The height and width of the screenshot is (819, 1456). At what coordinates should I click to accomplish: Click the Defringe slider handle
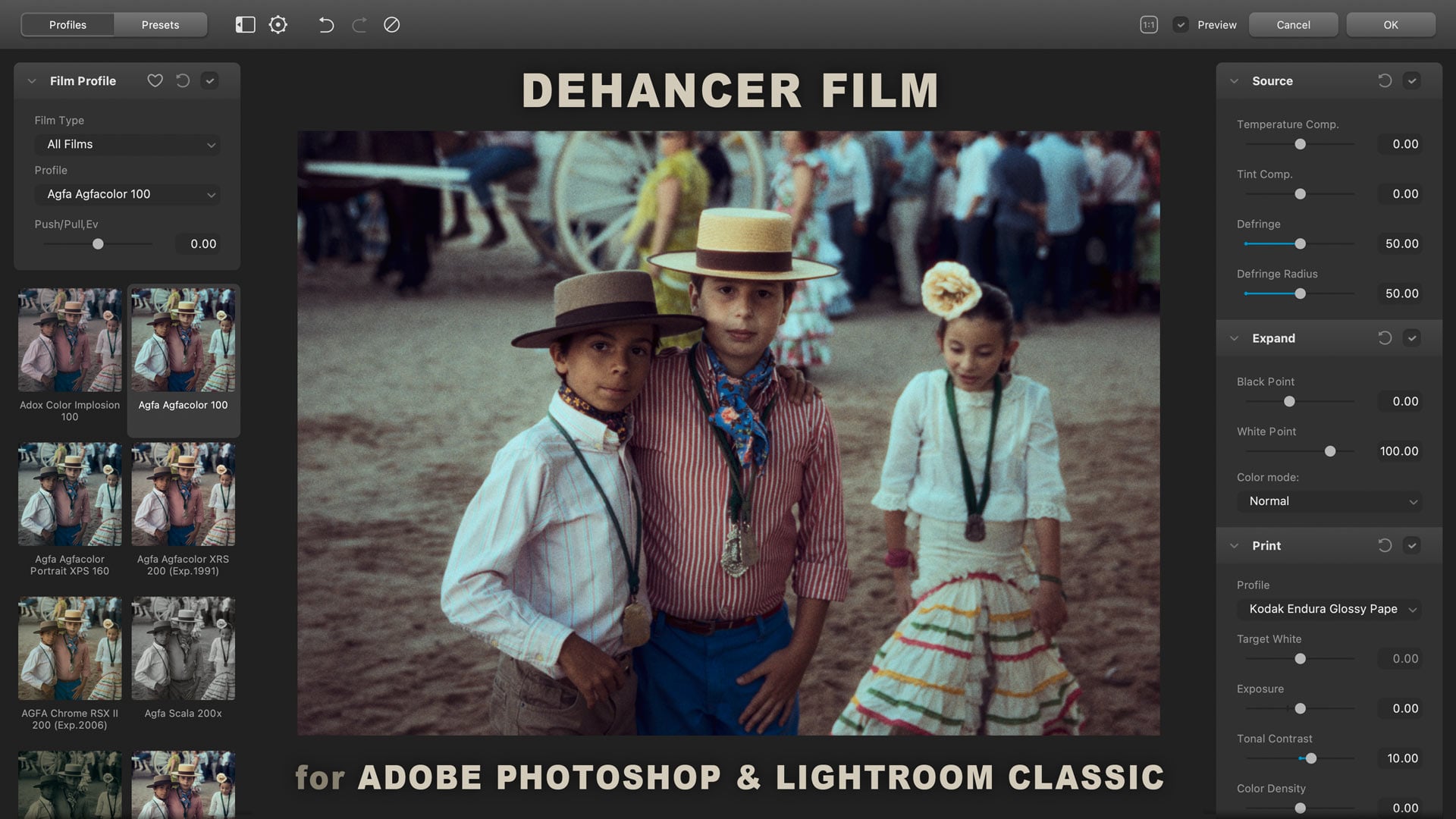(x=1300, y=243)
